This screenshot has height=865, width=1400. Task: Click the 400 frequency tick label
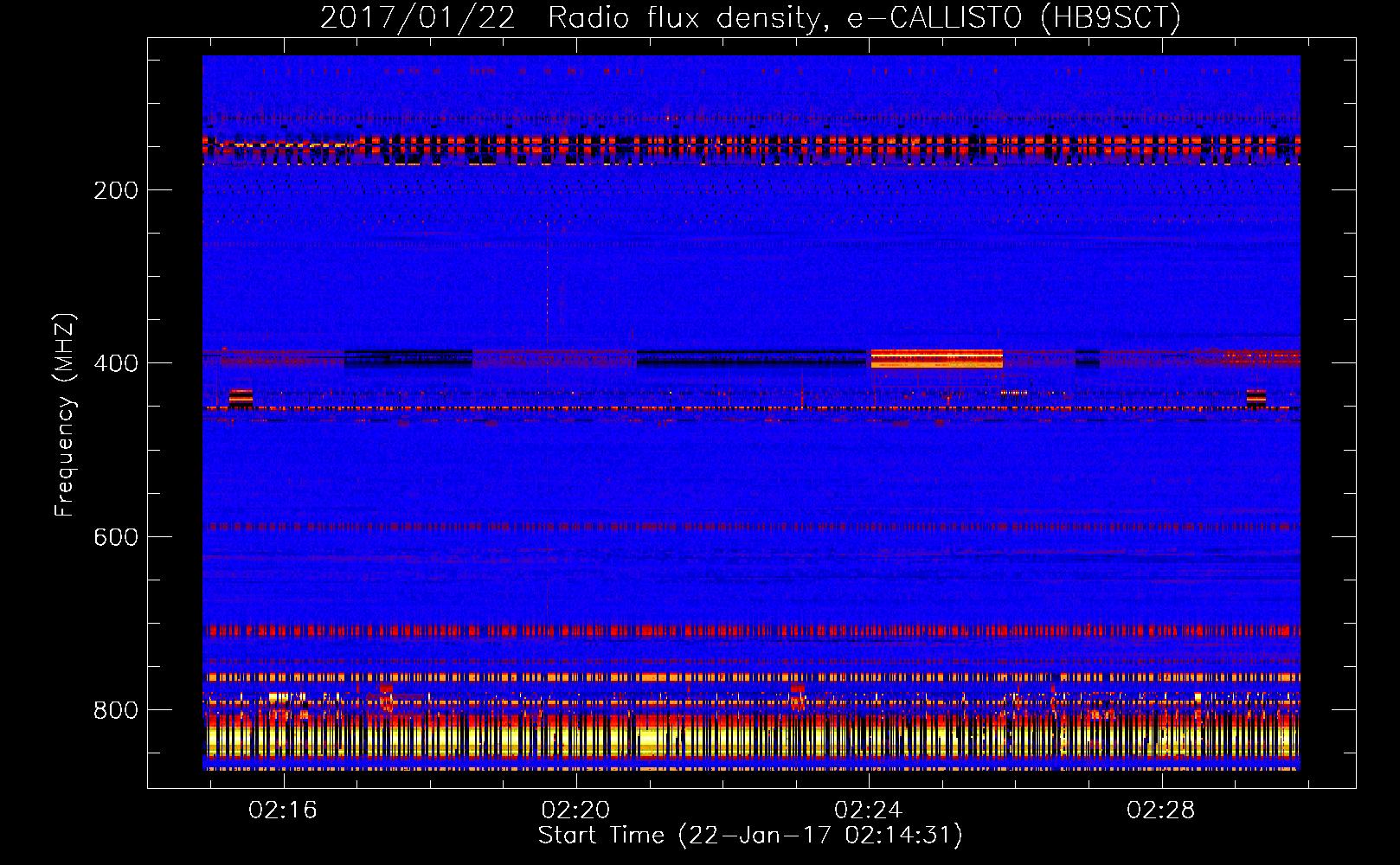(x=116, y=363)
